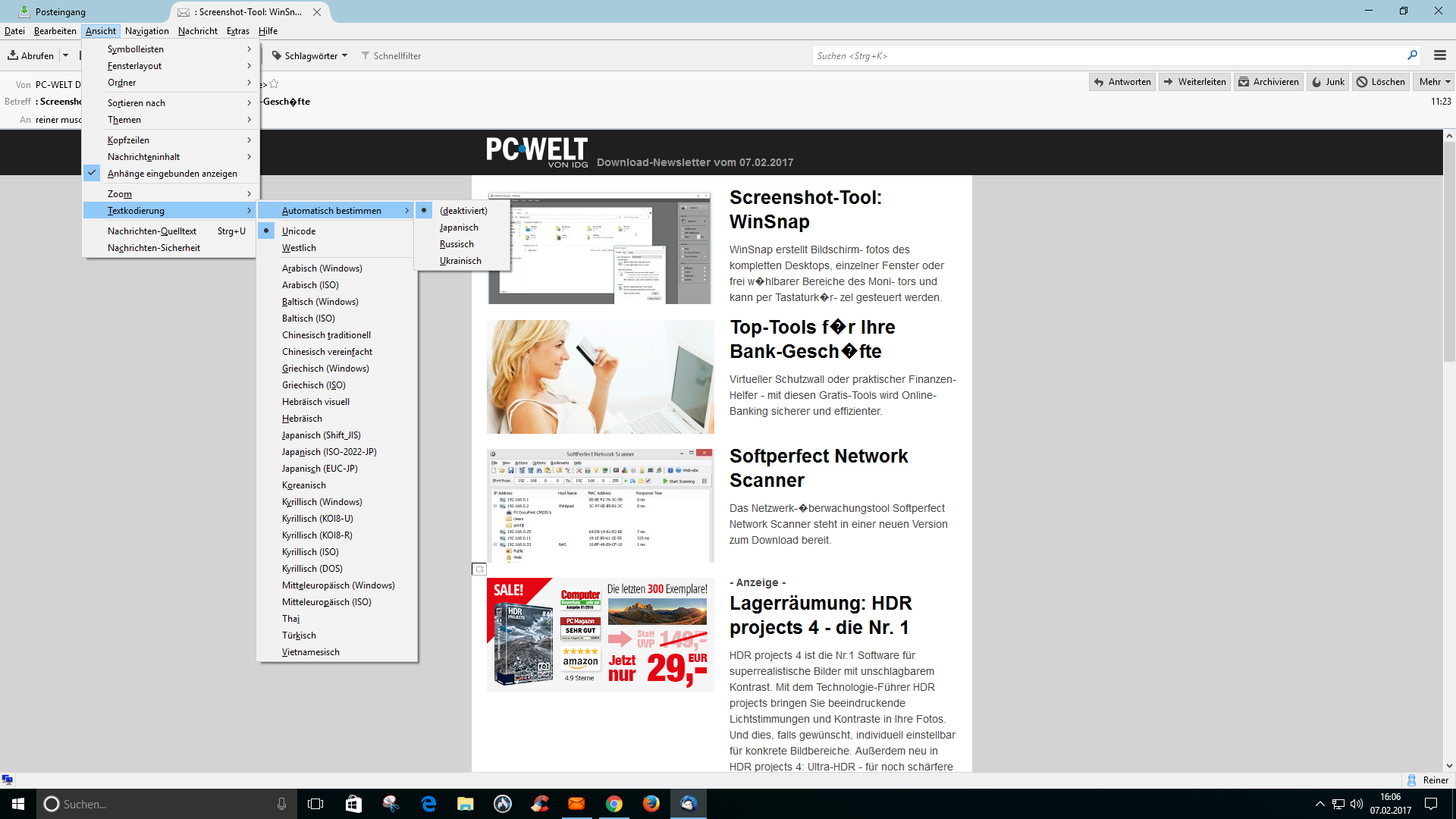Viewport: 1456px width, 819px height.
Task: Choose Nachrichten-Quelltext menu entry
Action: point(152,231)
